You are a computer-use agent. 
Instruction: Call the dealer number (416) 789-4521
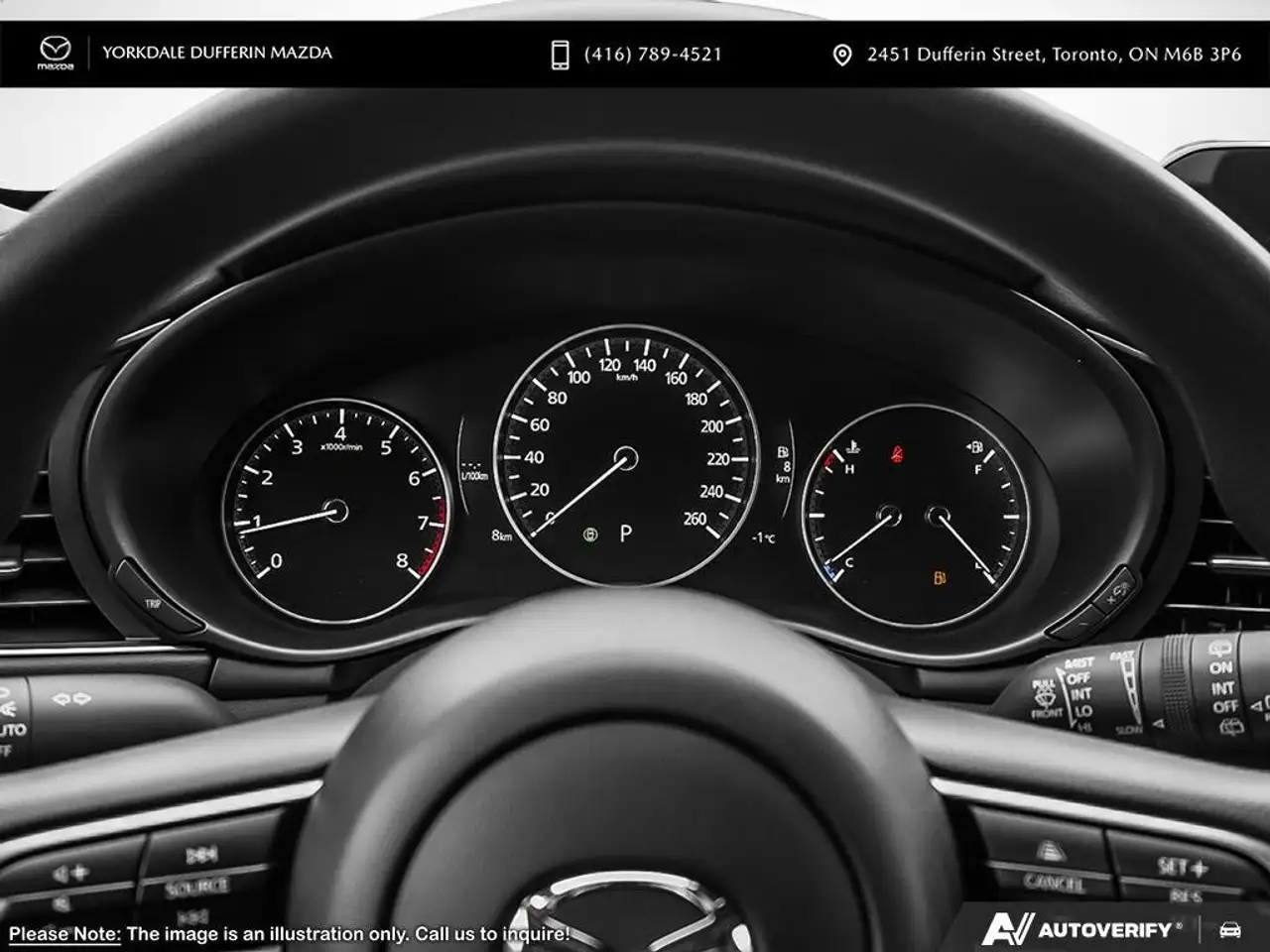653,55
